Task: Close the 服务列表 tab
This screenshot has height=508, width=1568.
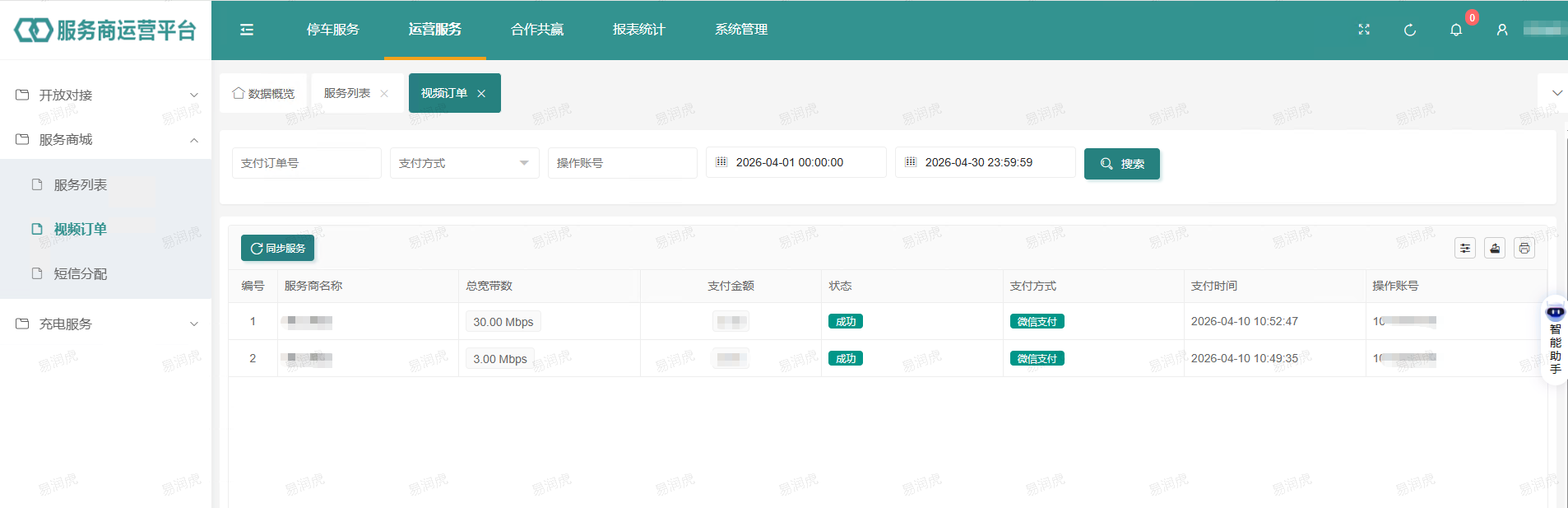Action: click(x=384, y=94)
